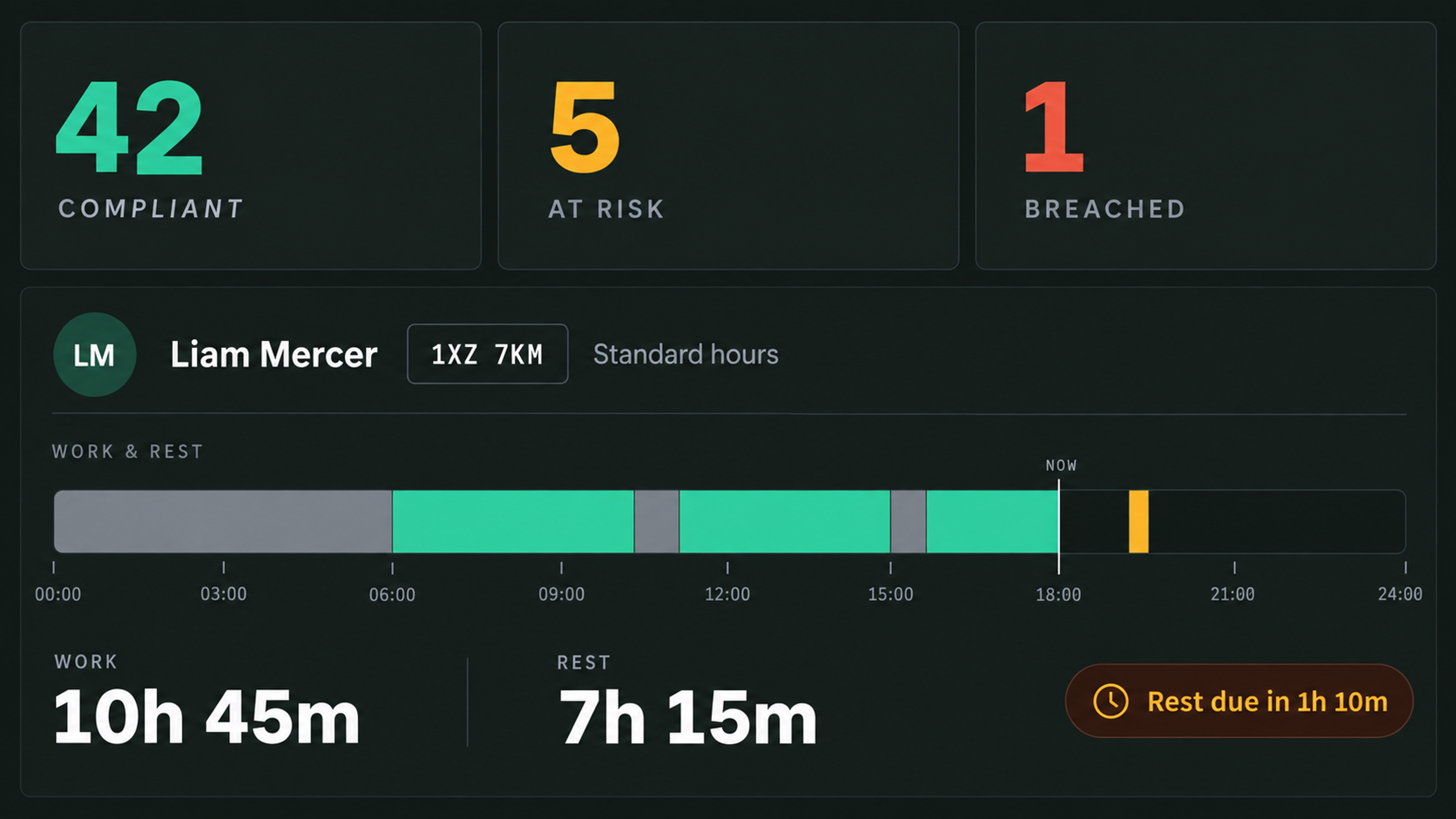Click the 00:00 timeline tick label

[x=58, y=594]
